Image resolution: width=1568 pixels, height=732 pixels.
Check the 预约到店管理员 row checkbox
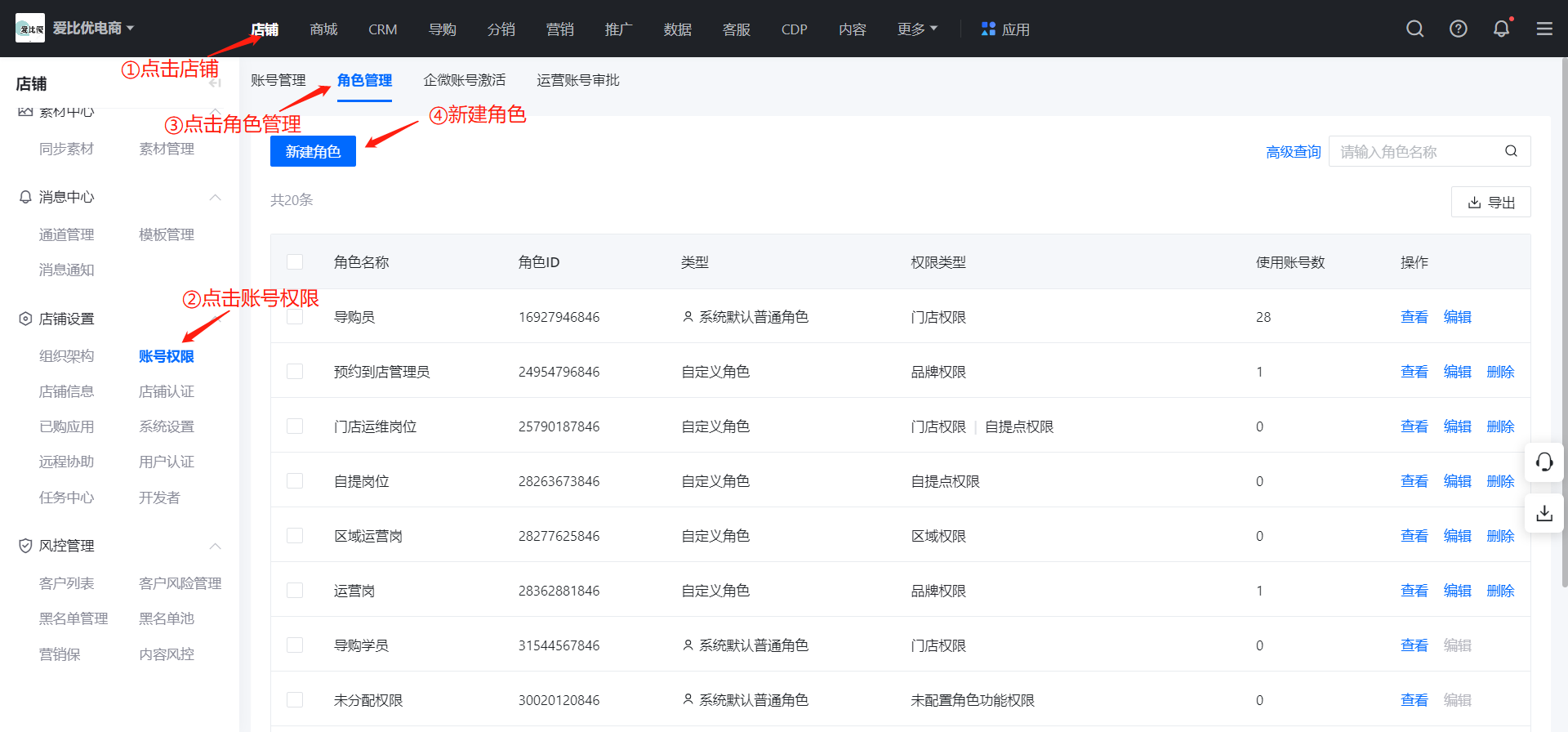295,372
